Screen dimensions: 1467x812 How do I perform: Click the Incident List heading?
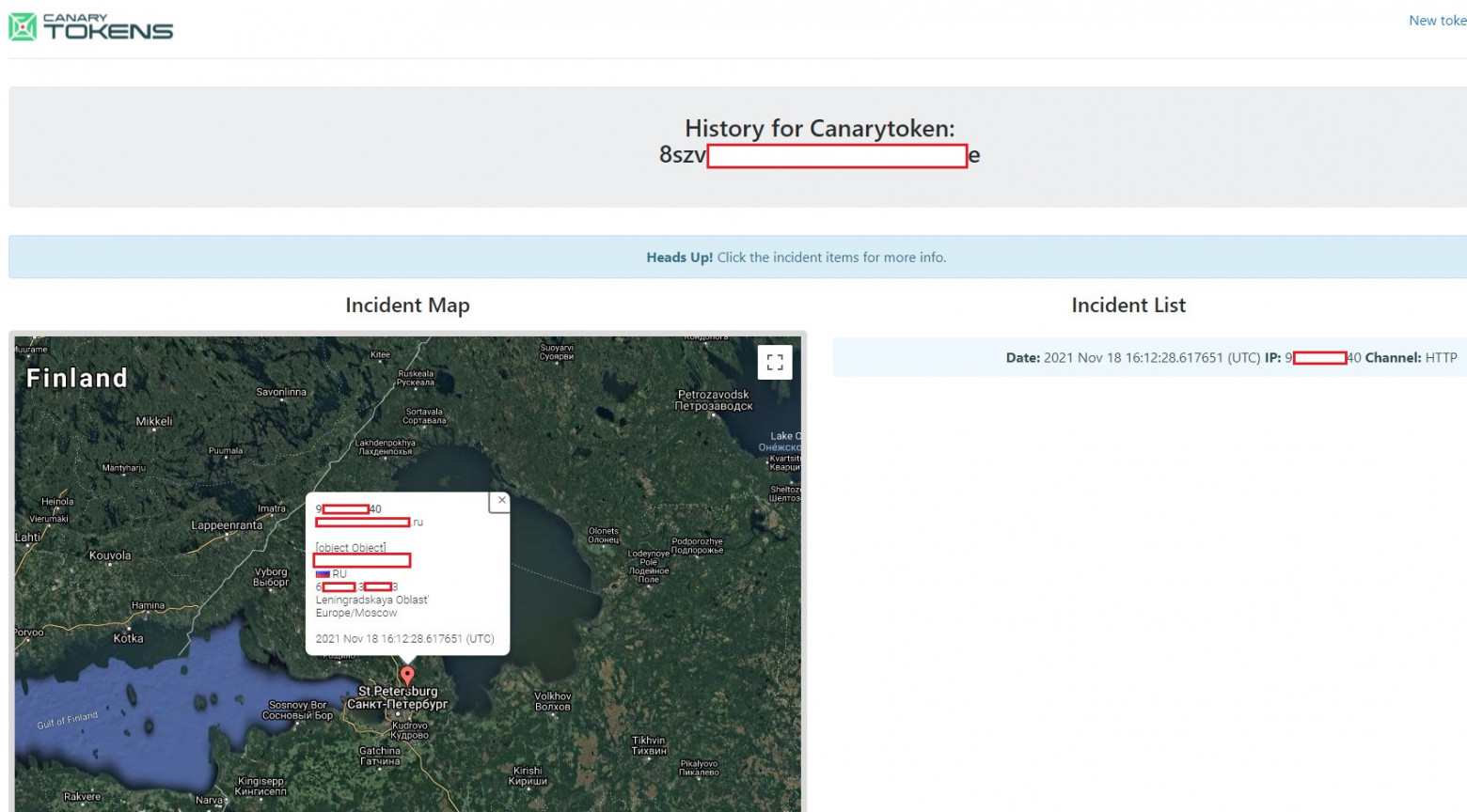[x=1128, y=304]
